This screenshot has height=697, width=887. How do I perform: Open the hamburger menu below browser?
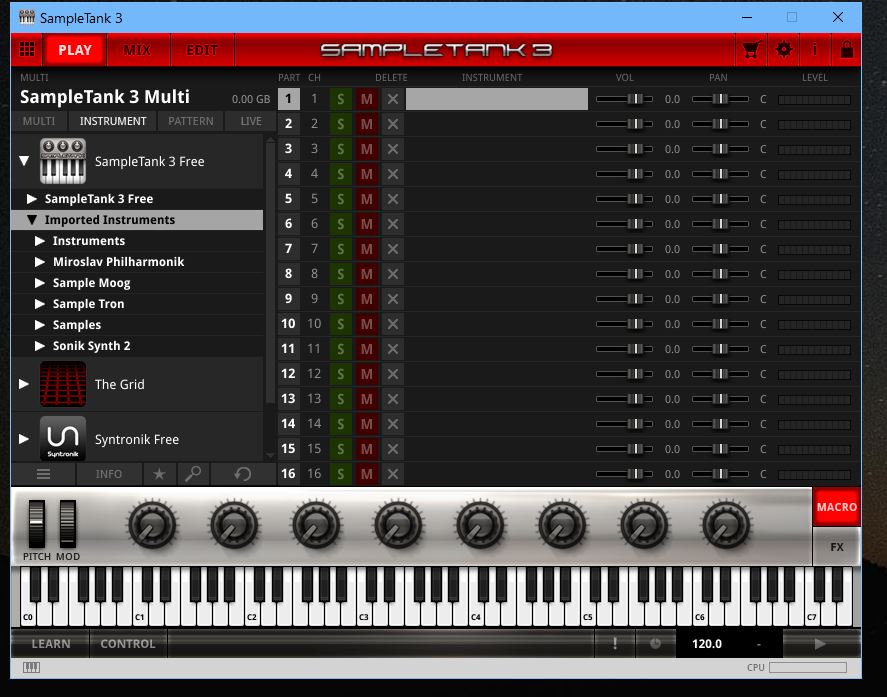pyautogui.click(x=44, y=474)
